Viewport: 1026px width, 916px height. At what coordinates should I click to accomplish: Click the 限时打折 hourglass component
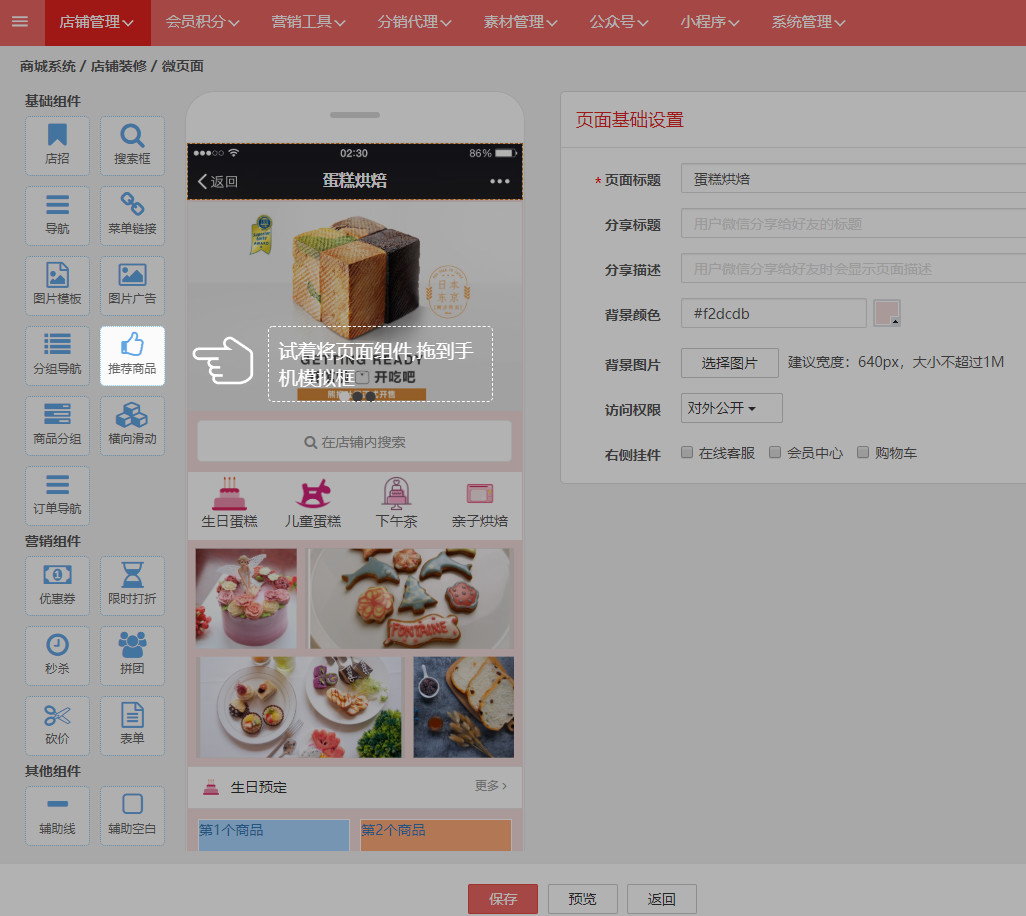tap(132, 585)
